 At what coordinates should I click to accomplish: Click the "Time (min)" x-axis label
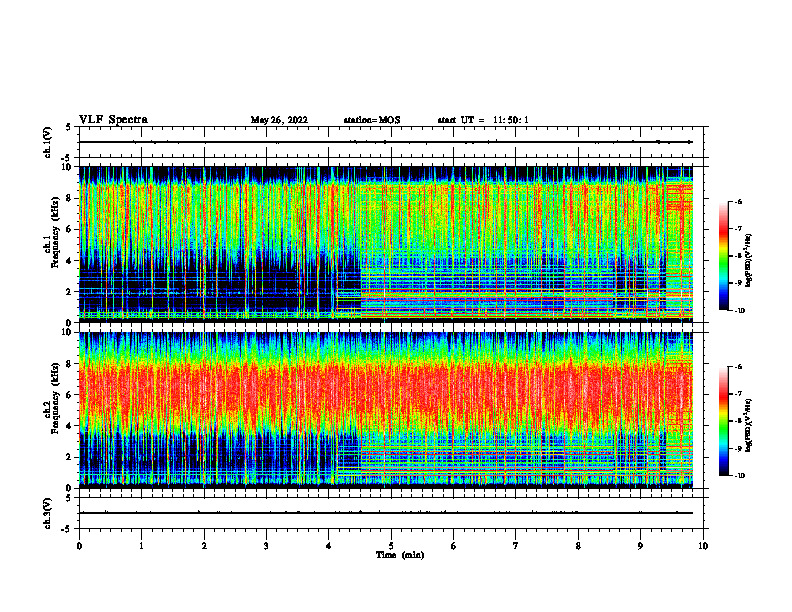click(400, 555)
